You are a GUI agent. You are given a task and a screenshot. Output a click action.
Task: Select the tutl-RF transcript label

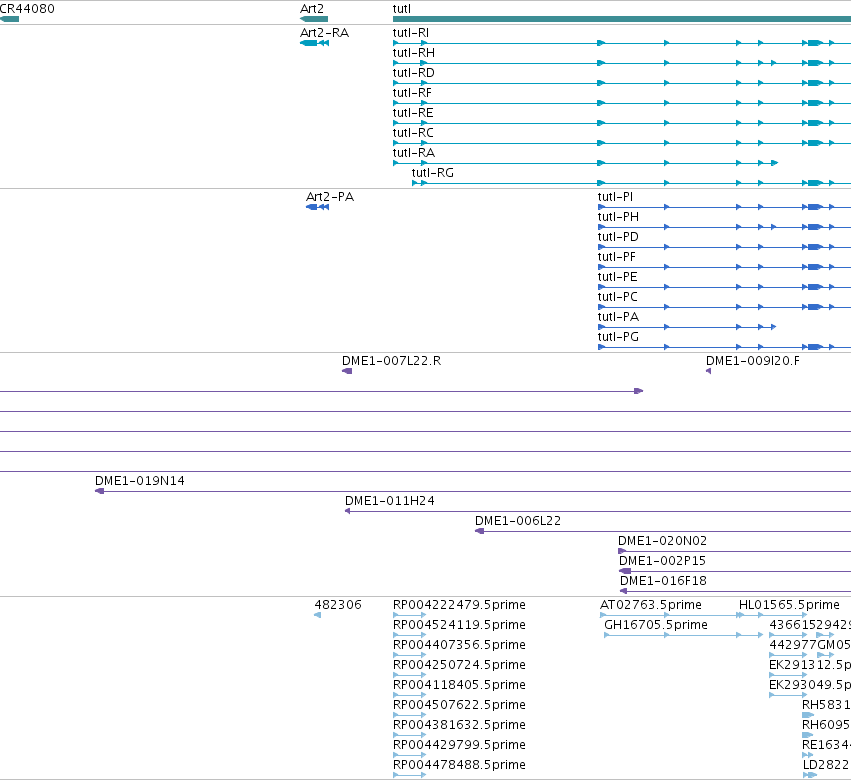[x=412, y=93]
